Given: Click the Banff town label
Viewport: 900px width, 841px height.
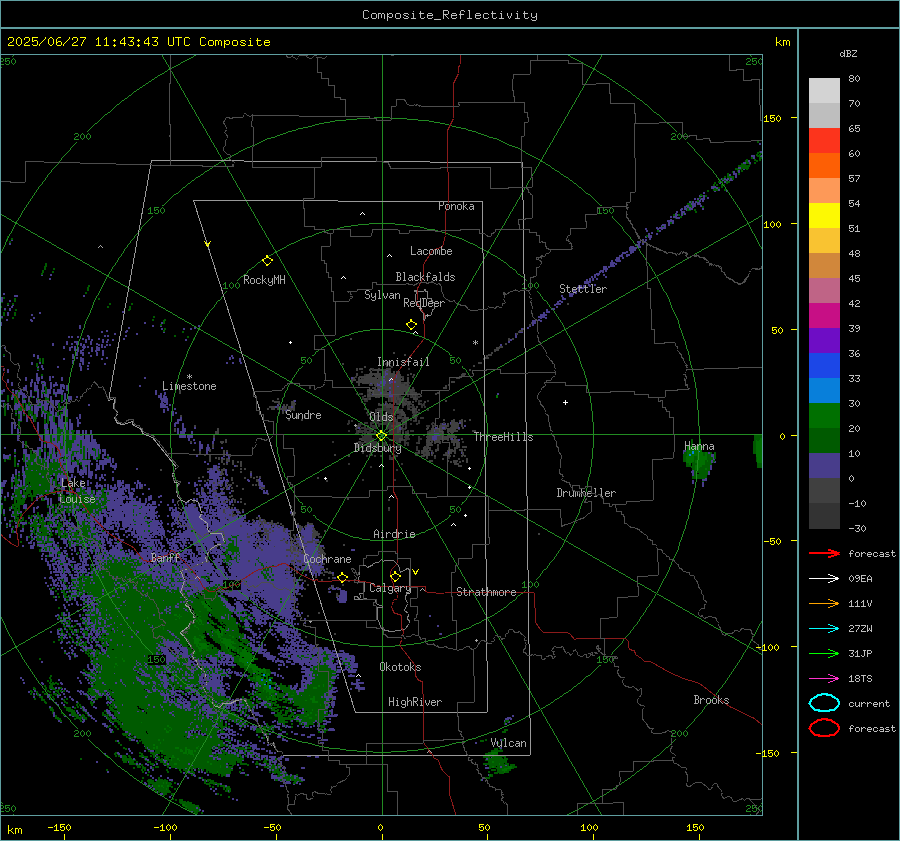Looking at the screenshot, I should coord(165,557).
